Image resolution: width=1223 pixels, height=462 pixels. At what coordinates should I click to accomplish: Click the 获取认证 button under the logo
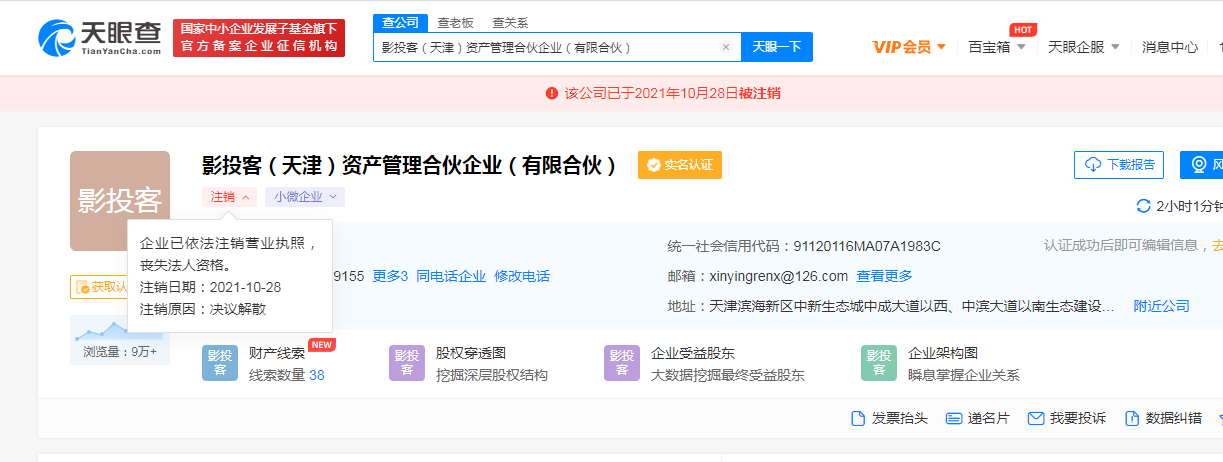(99, 287)
